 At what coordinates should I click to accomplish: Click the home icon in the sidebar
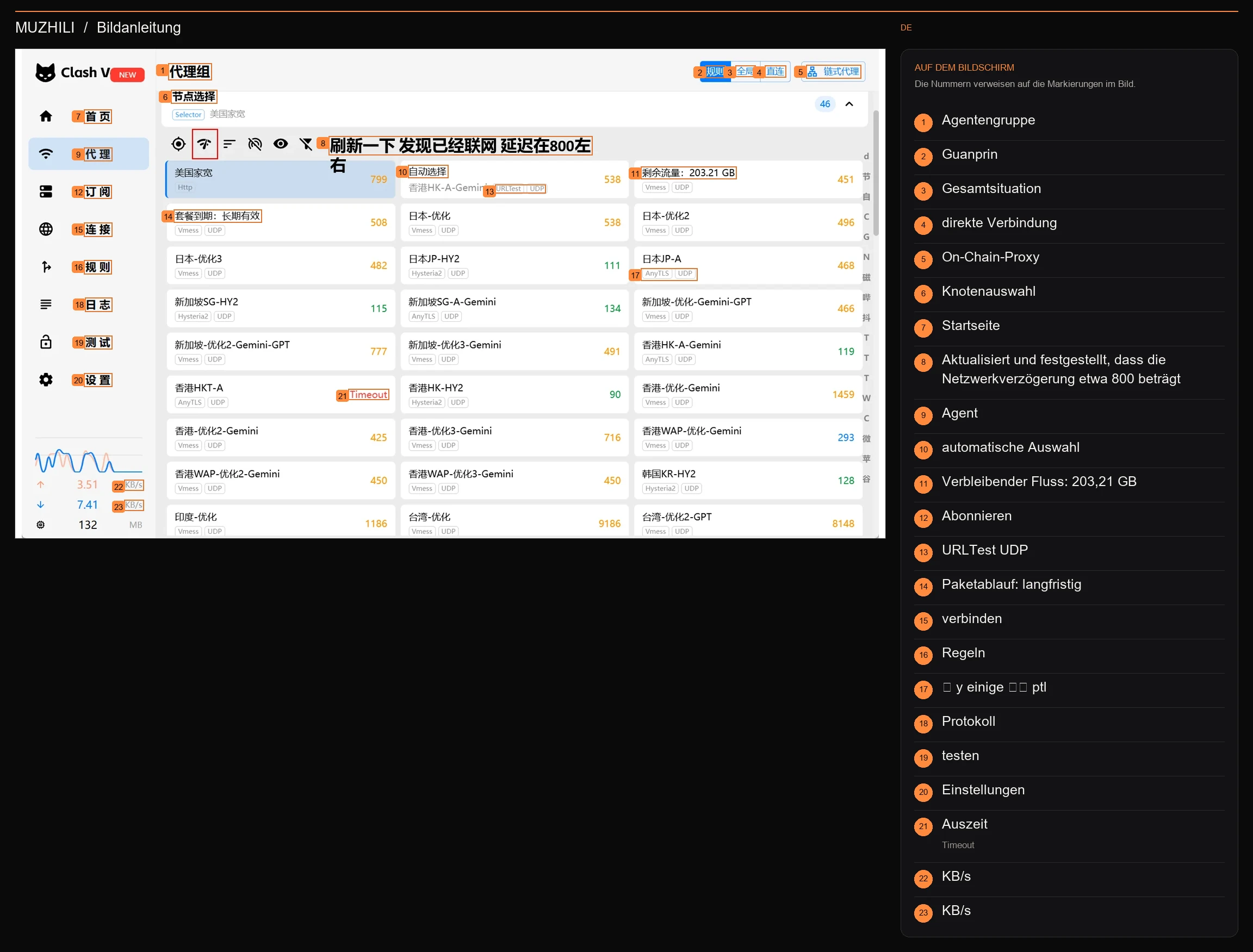point(46,116)
